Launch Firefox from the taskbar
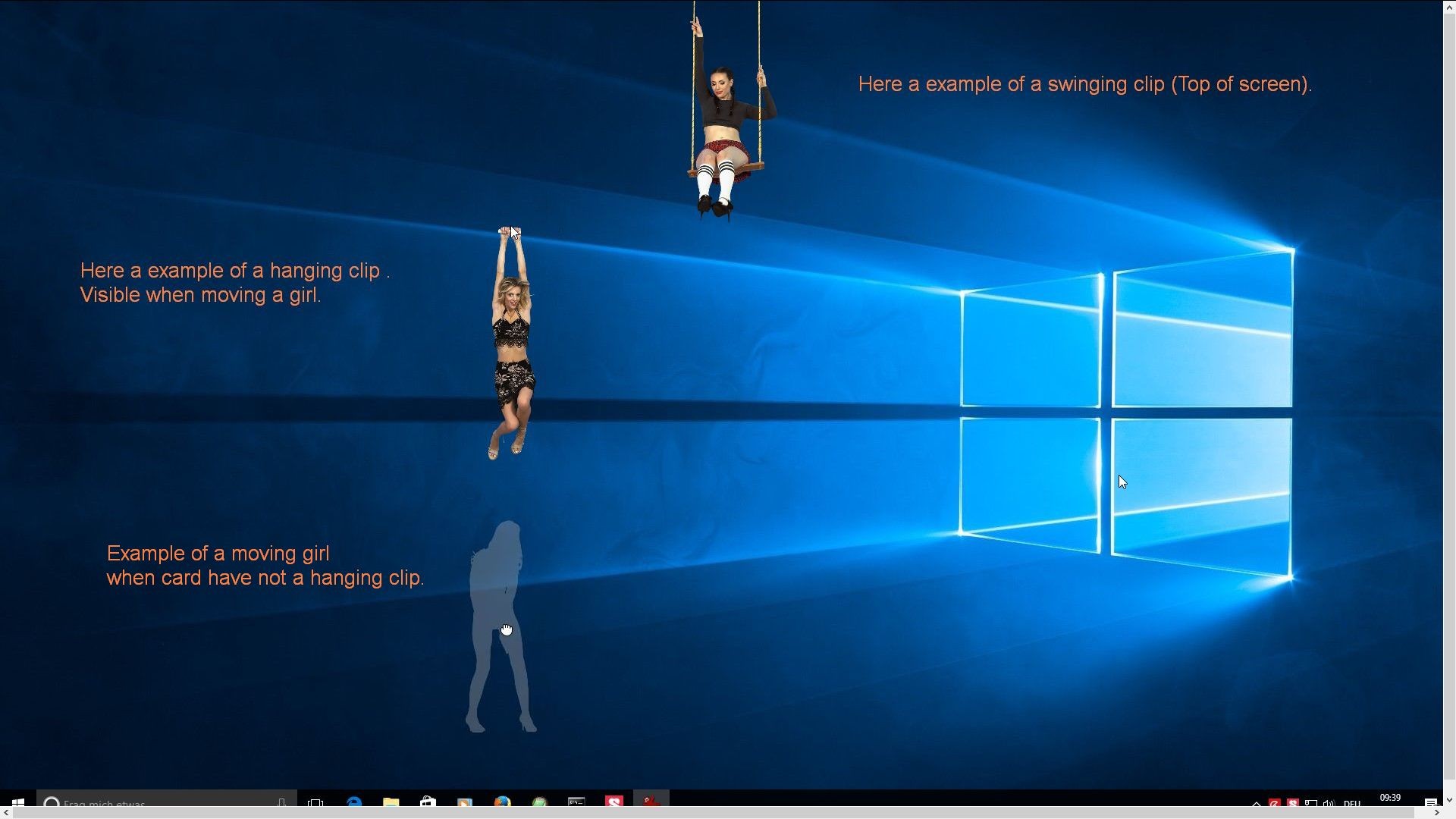Viewport: 1456px width, 819px height. pos(502,802)
